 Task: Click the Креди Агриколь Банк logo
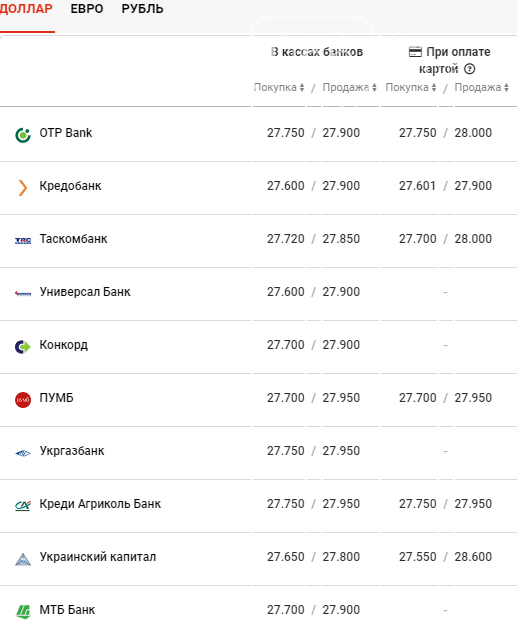click(23, 506)
